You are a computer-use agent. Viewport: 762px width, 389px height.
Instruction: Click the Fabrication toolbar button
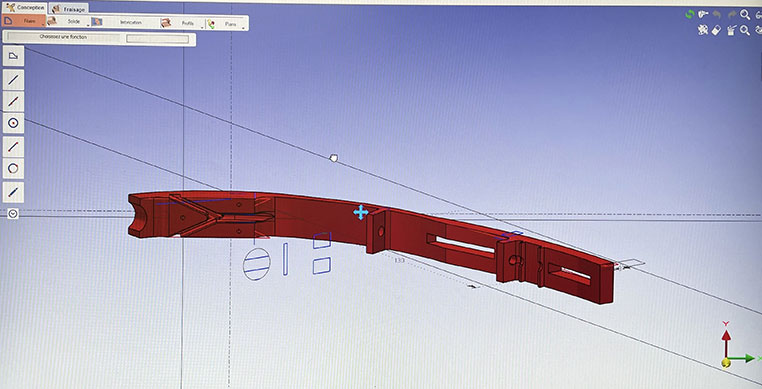tap(123, 22)
